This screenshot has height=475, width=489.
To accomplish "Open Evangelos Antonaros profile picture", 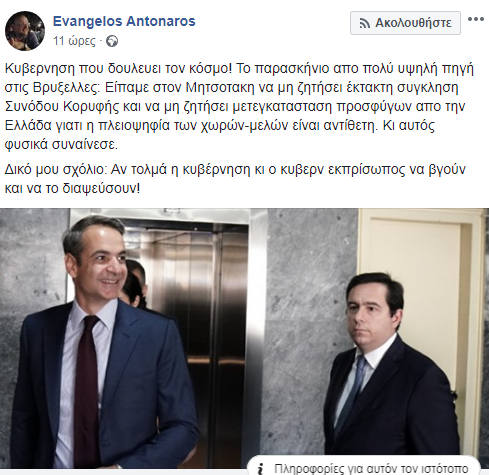I will tap(25, 31).
